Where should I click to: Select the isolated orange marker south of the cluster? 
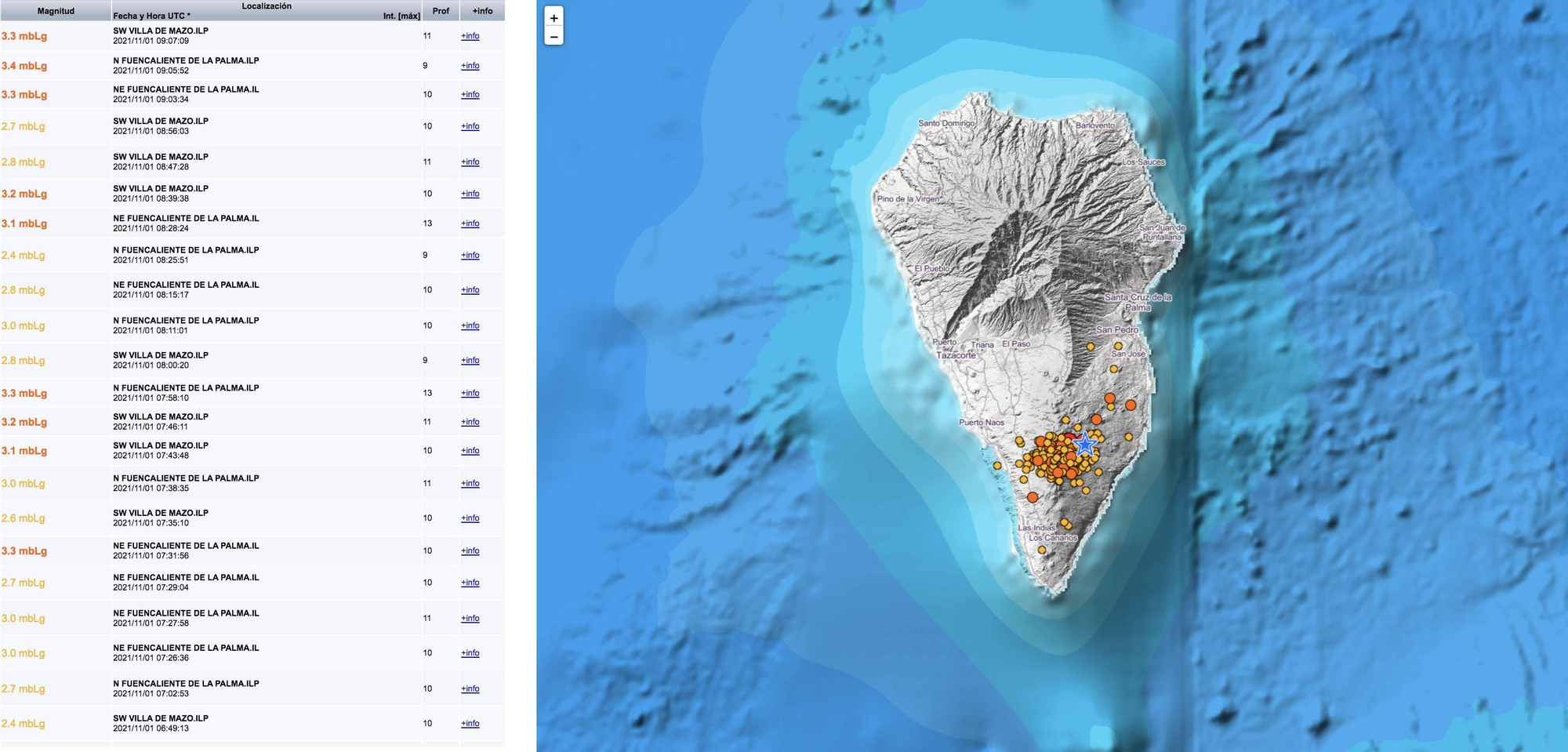coord(1033,498)
